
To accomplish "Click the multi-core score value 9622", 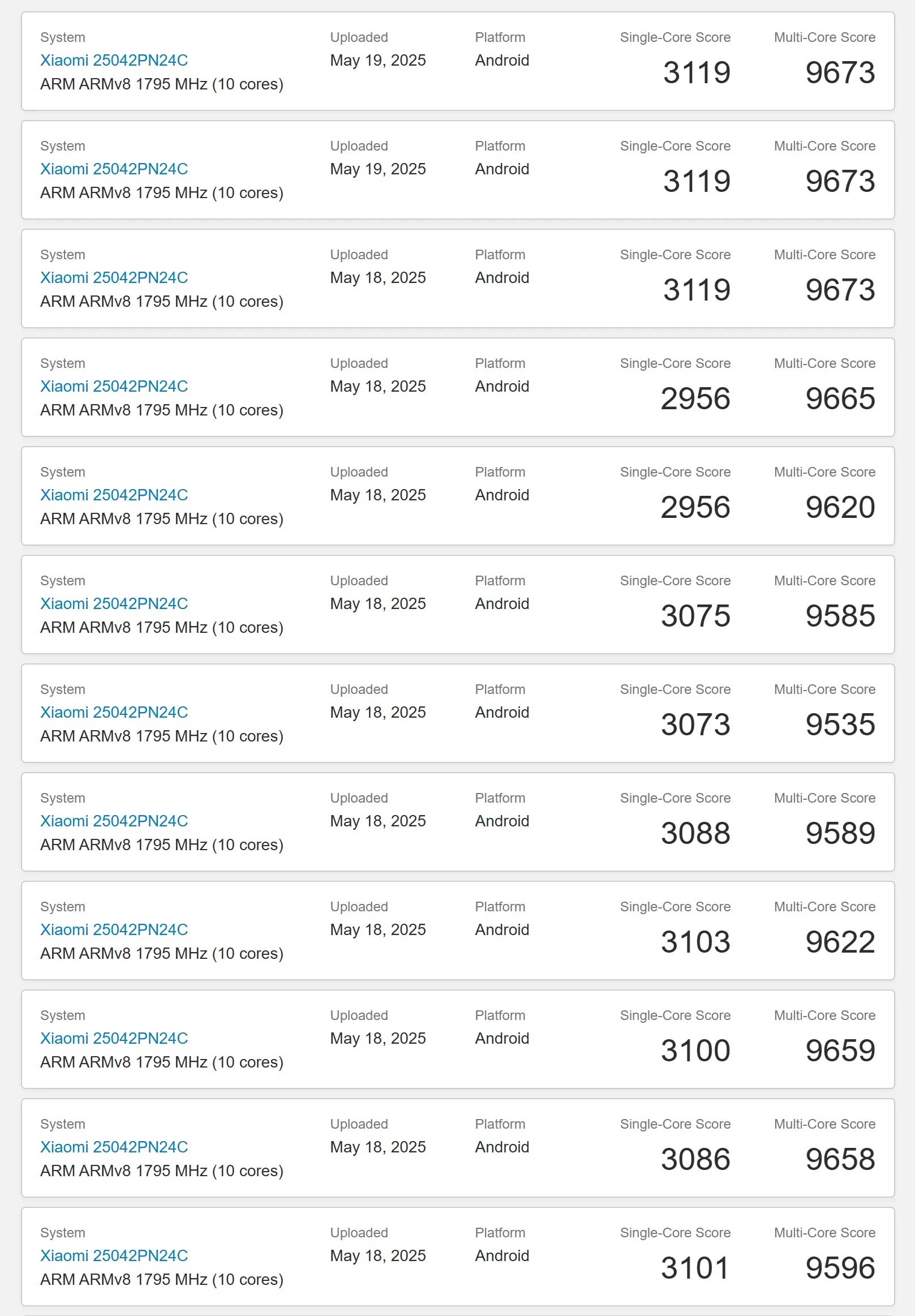I will pyautogui.click(x=840, y=942).
